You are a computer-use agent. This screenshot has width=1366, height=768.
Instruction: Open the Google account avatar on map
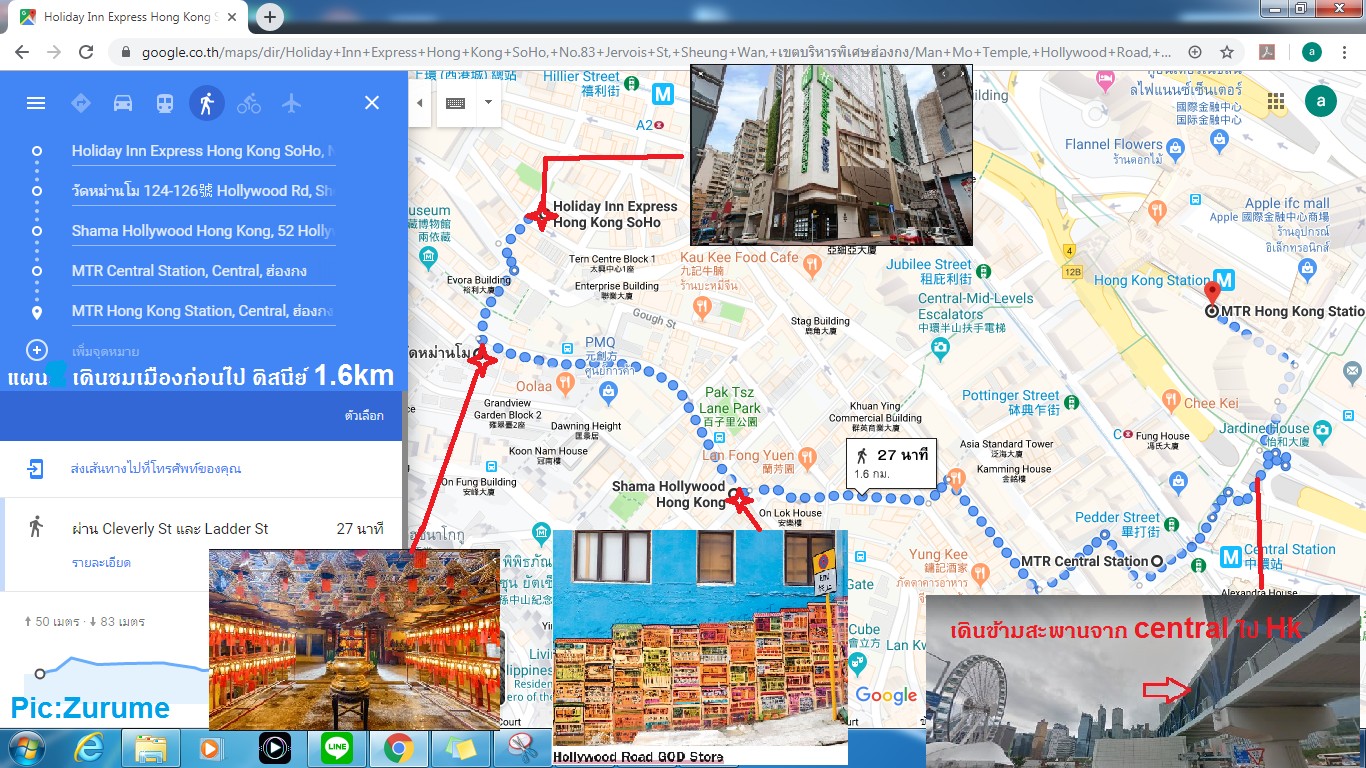click(1321, 101)
